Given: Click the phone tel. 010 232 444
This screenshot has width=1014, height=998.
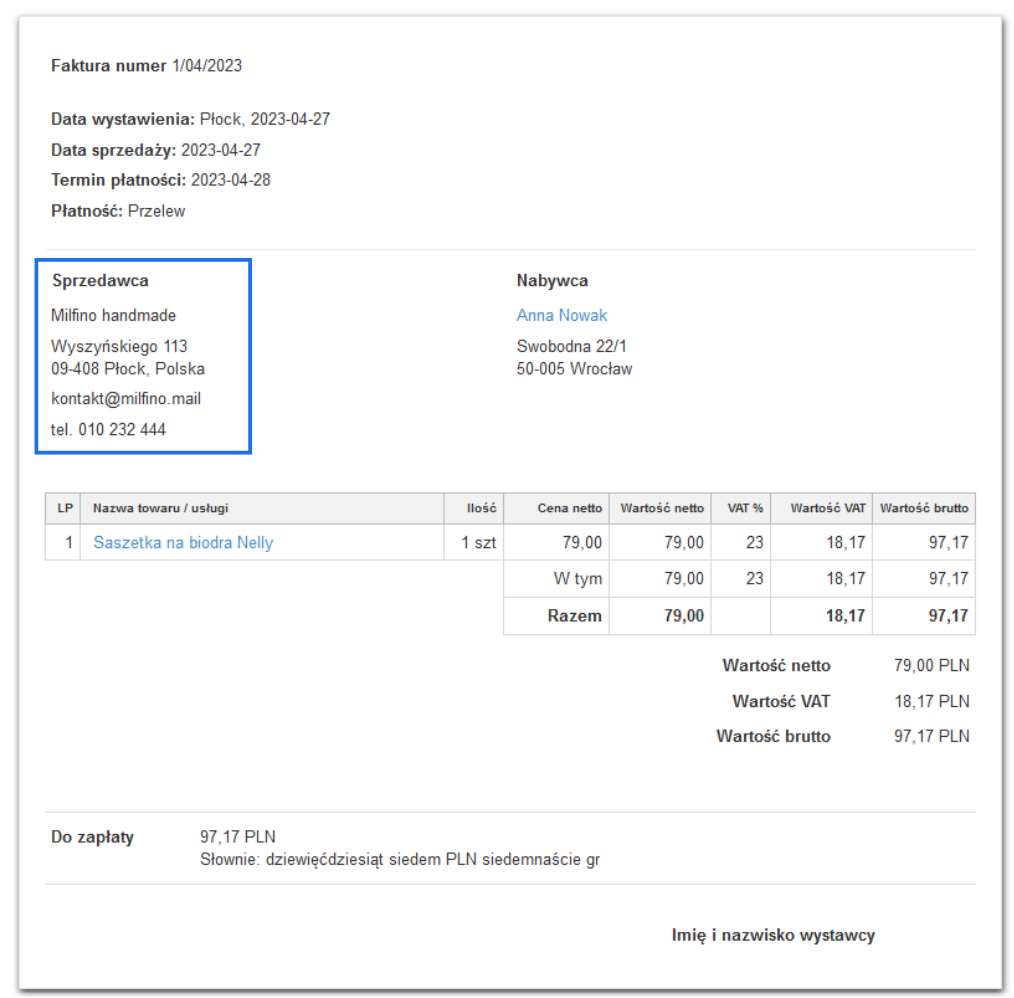Looking at the screenshot, I should click(108, 429).
